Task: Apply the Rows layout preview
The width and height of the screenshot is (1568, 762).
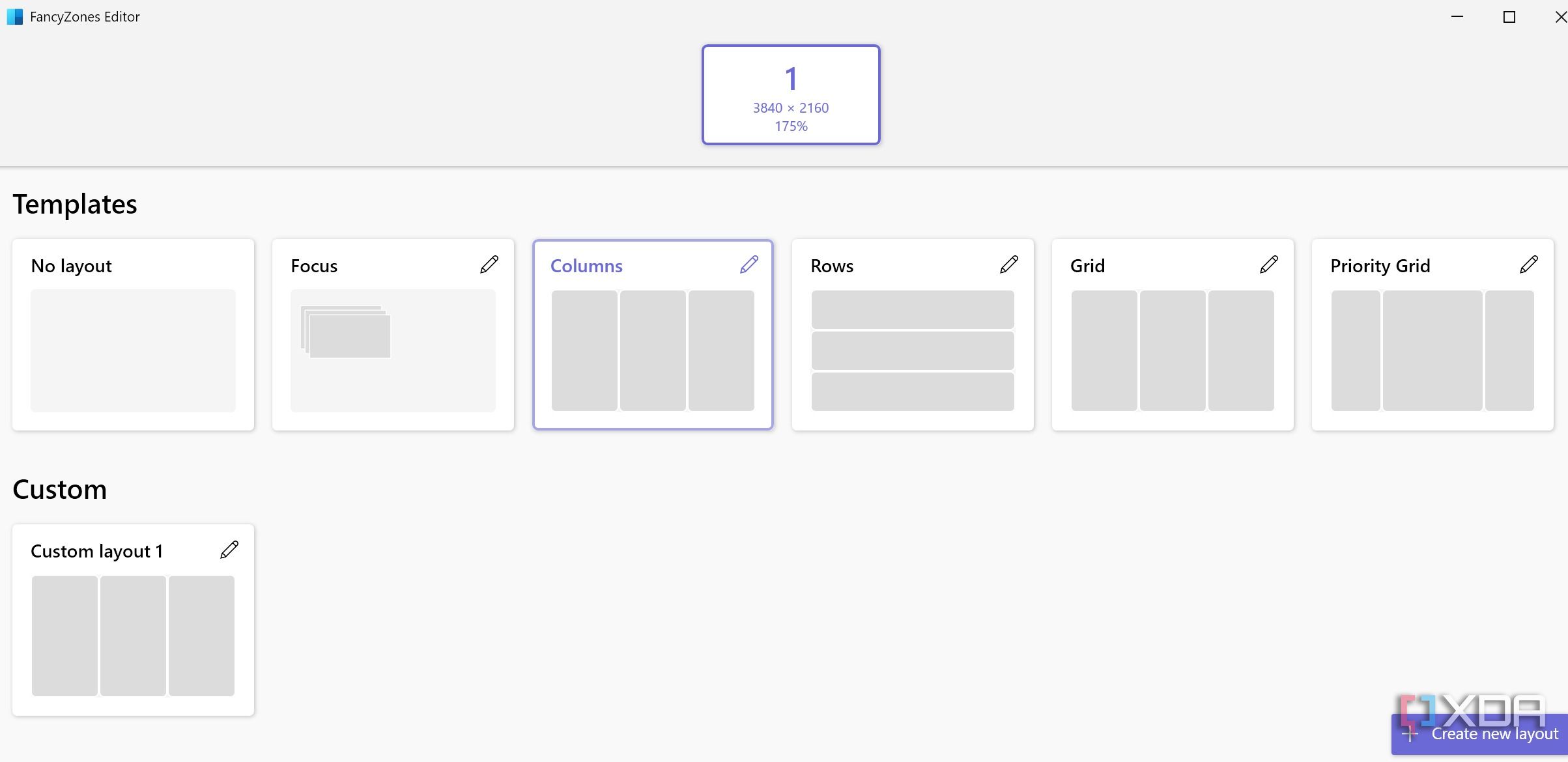Action: [913, 350]
